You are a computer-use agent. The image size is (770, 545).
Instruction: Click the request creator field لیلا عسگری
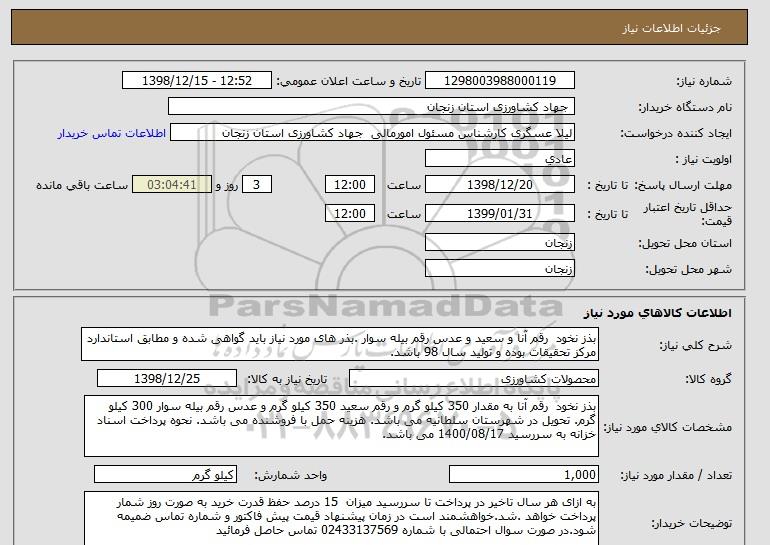pyautogui.click(x=372, y=133)
